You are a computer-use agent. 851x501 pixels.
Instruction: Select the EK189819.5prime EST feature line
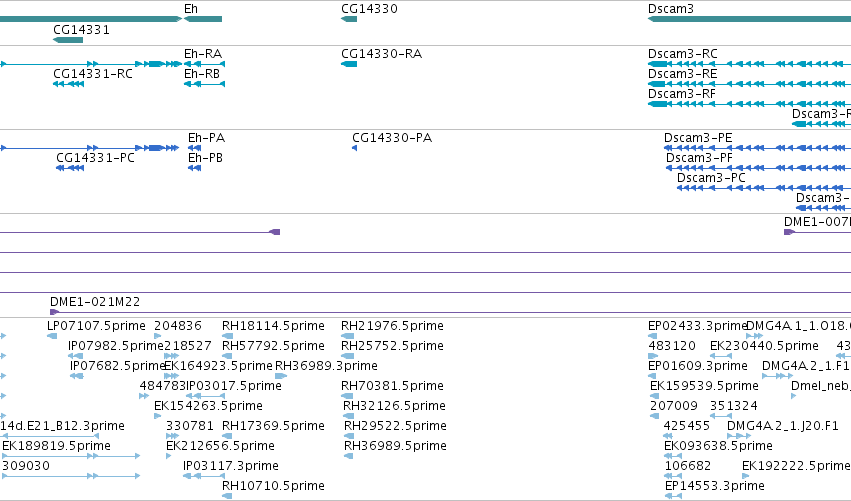71,456
